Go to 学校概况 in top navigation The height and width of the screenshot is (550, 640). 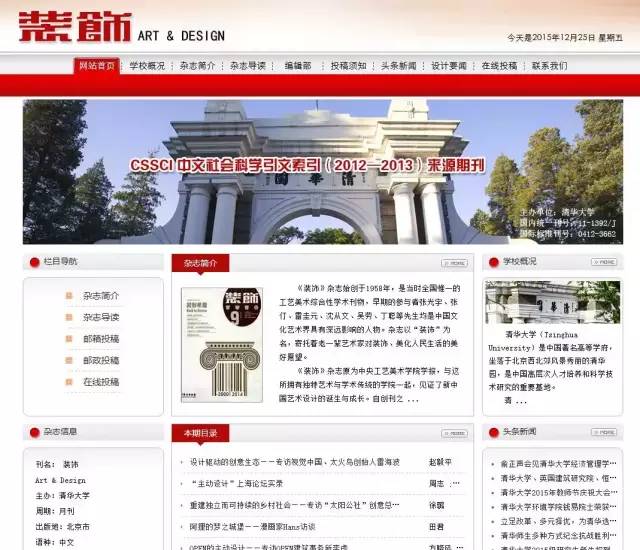(147, 66)
